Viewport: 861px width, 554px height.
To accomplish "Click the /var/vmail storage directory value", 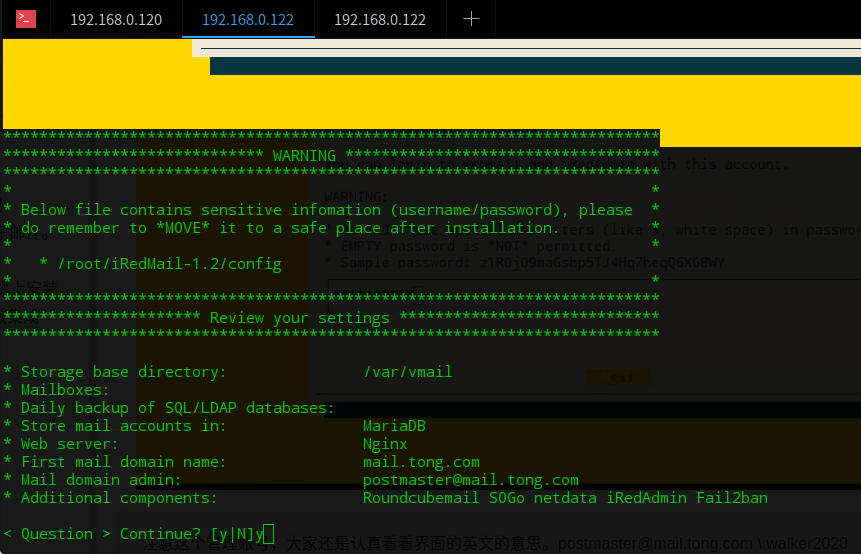I will 408,372.
